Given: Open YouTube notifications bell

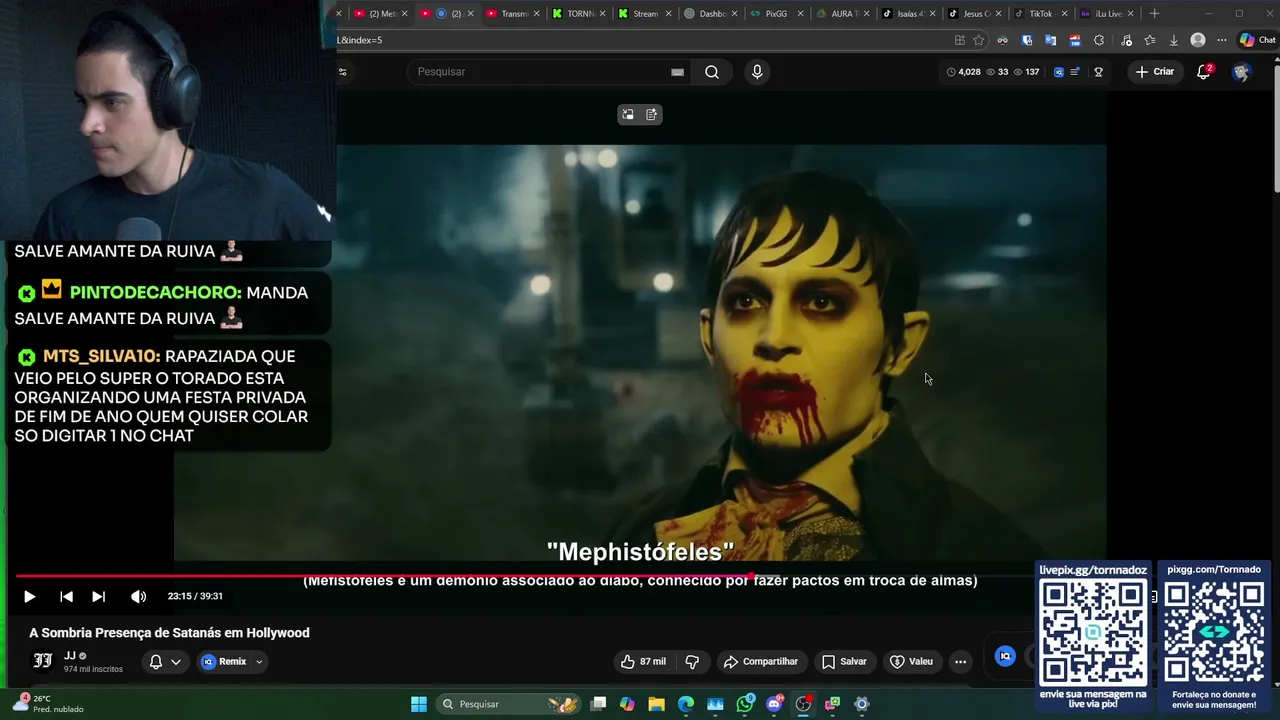Looking at the screenshot, I should [1204, 72].
